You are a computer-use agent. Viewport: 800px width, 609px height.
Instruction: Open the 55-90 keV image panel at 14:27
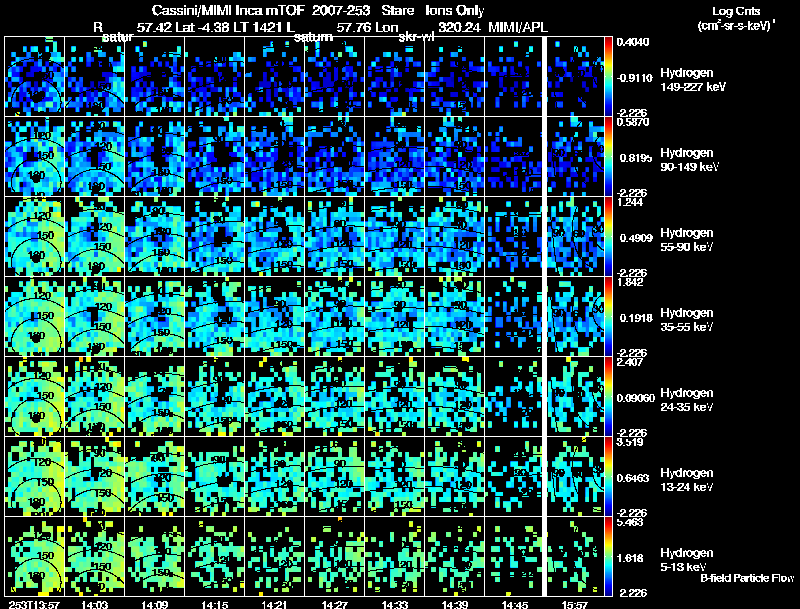pyautogui.click(x=335, y=236)
